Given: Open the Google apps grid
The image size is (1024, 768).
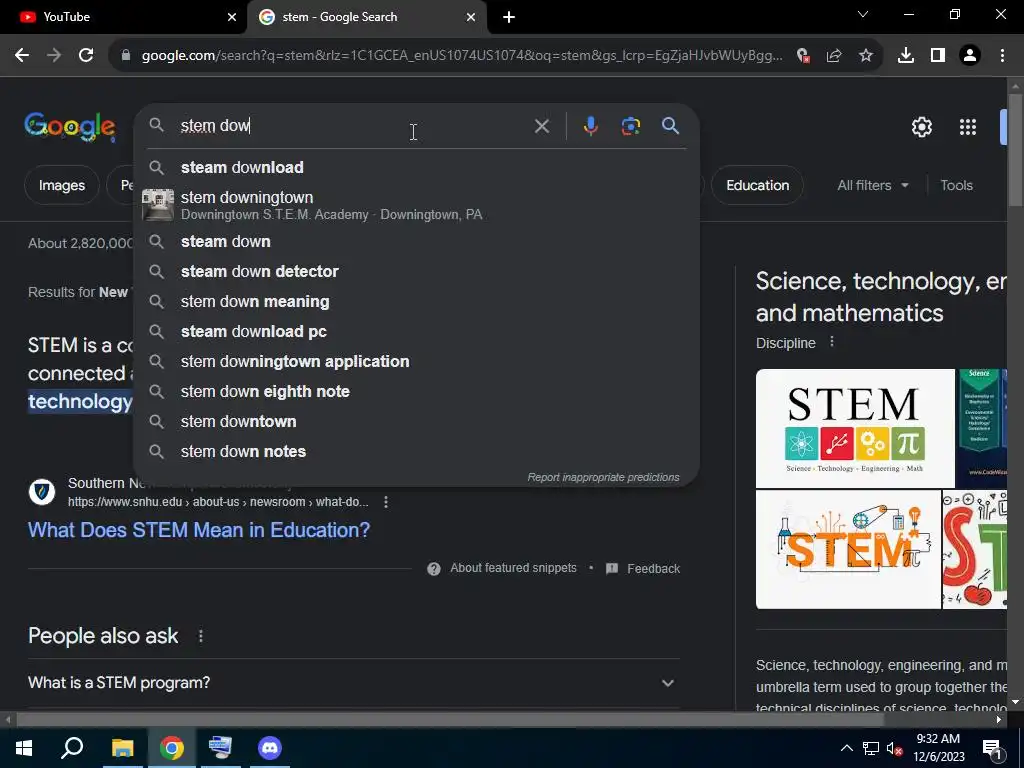Looking at the screenshot, I should (968, 127).
